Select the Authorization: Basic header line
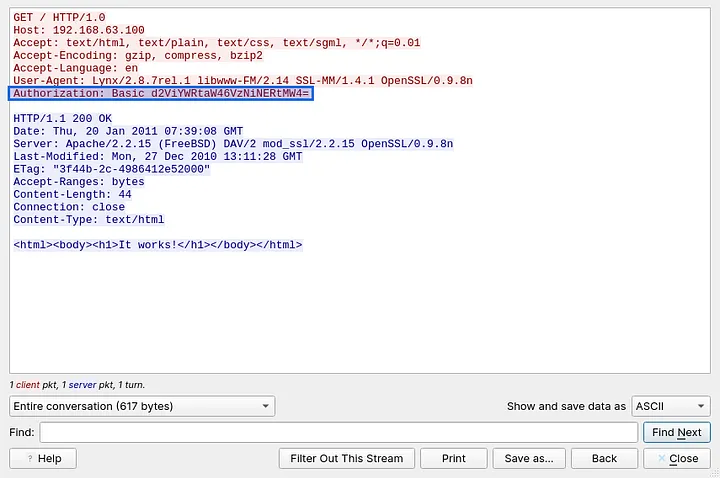This screenshot has height=478, width=720. [x=161, y=94]
